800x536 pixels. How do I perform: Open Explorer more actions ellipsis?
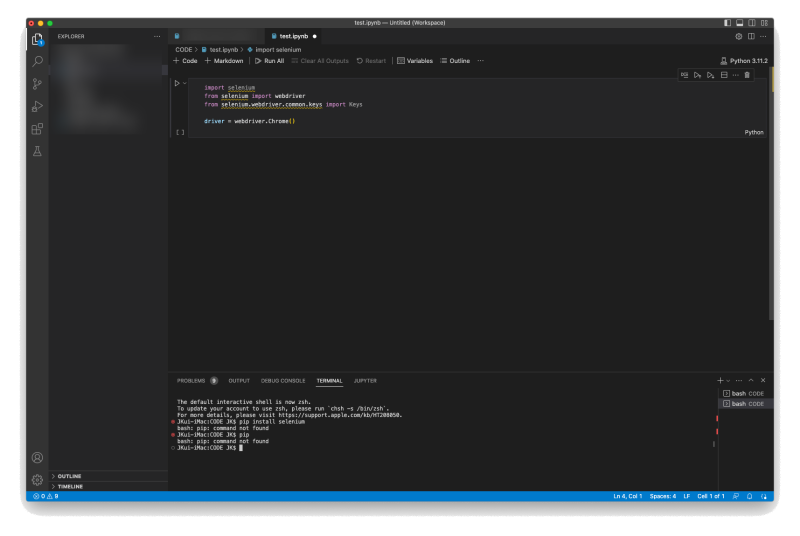(157, 36)
